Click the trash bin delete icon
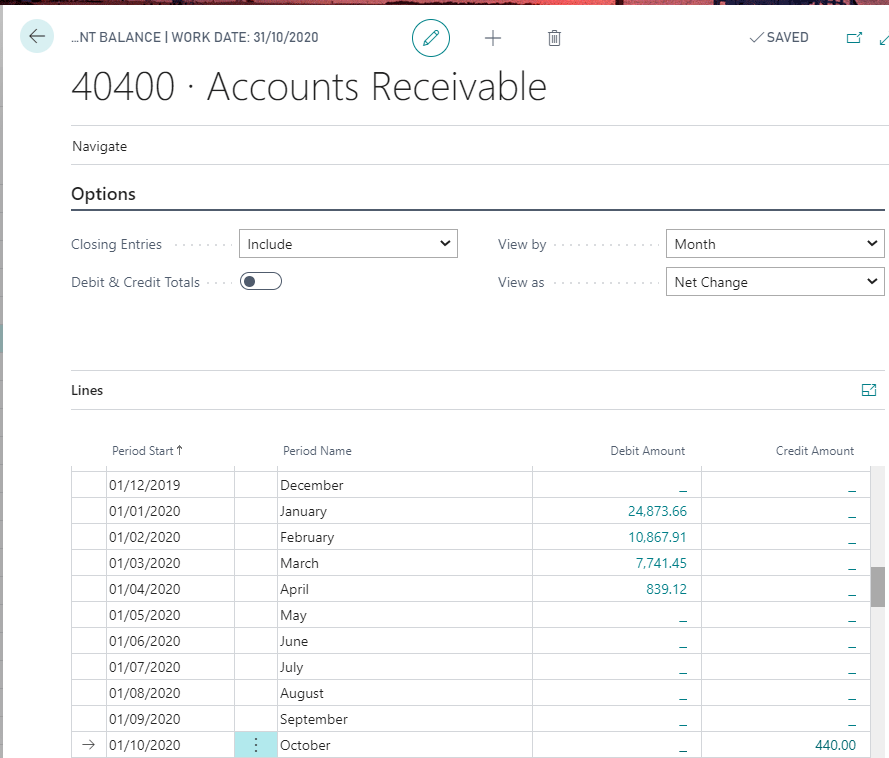This screenshot has width=889, height=758. [x=554, y=38]
